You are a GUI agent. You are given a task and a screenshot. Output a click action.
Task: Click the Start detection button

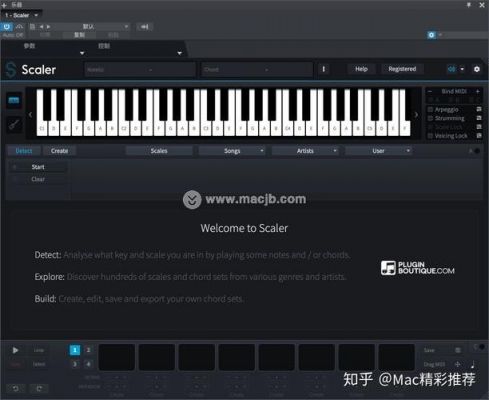[x=38, y=167]
